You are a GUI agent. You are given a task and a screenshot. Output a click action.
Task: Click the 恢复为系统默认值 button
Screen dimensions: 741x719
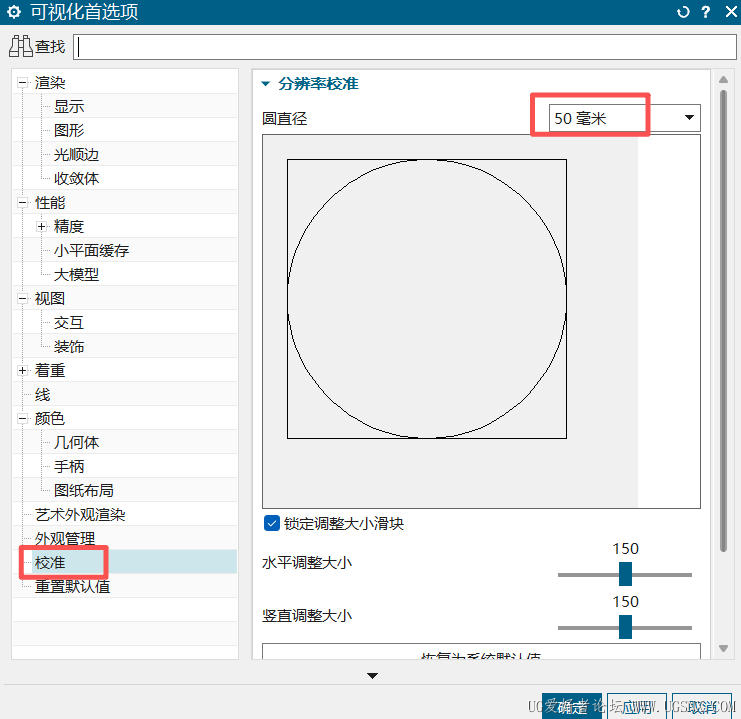point(481,652)
